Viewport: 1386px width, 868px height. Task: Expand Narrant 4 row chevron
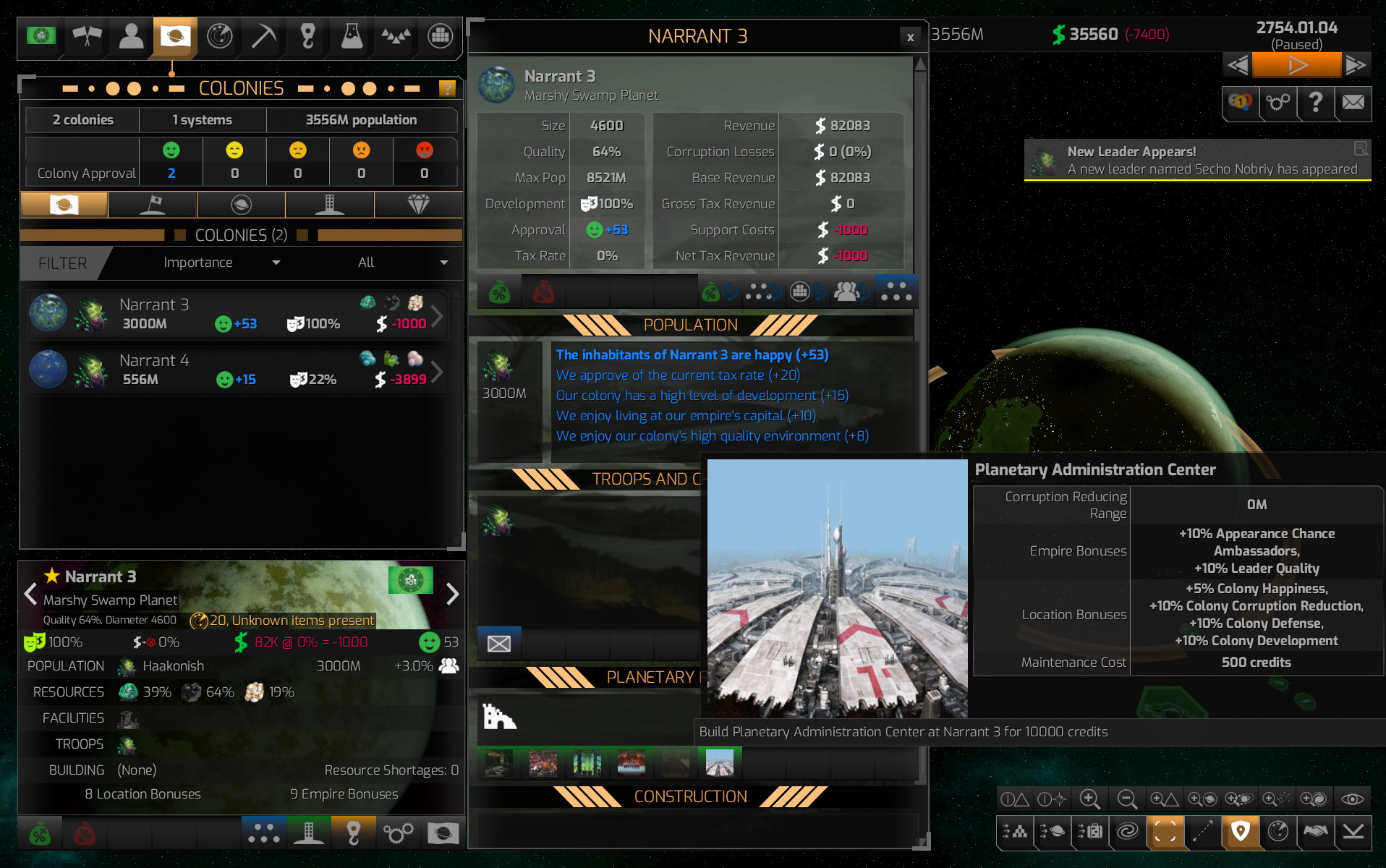(x=438, y=372)
